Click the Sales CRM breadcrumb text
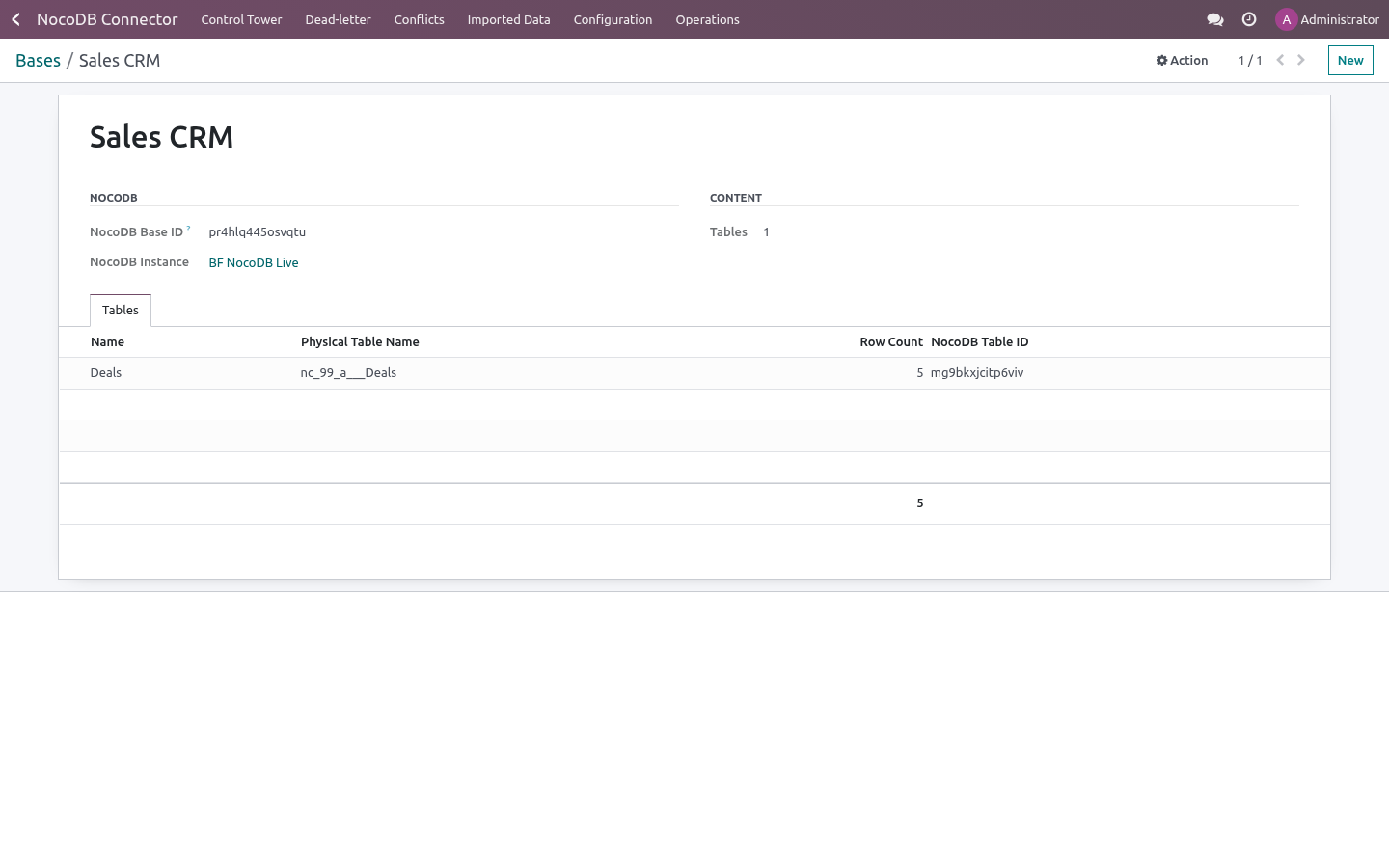This screenshot has height=868, width=1389. click(x=120, y=60)
